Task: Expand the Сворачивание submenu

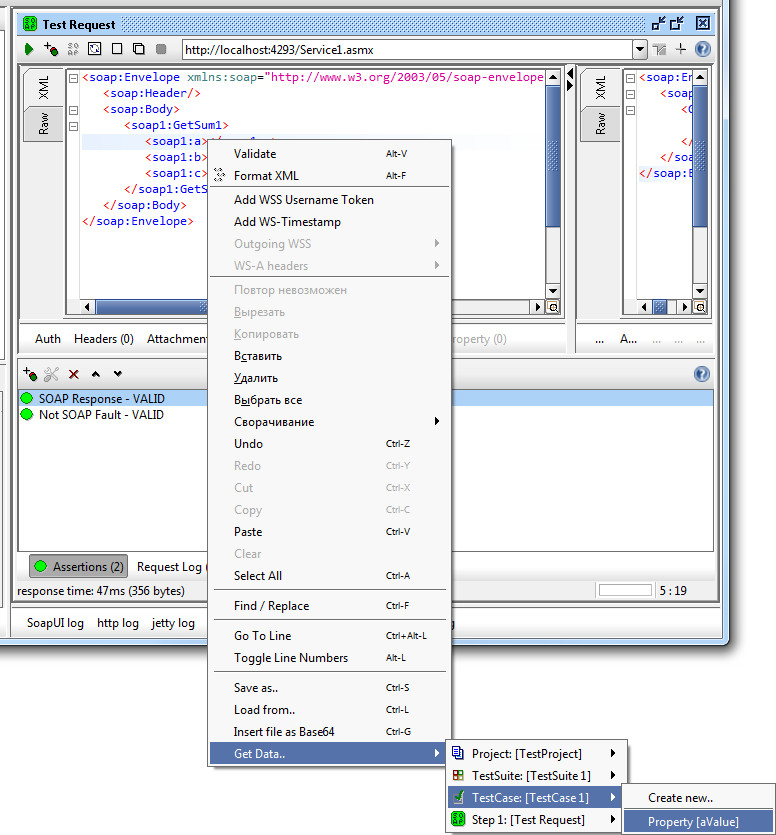Action: pyautogui.click(x=330, y=422)
